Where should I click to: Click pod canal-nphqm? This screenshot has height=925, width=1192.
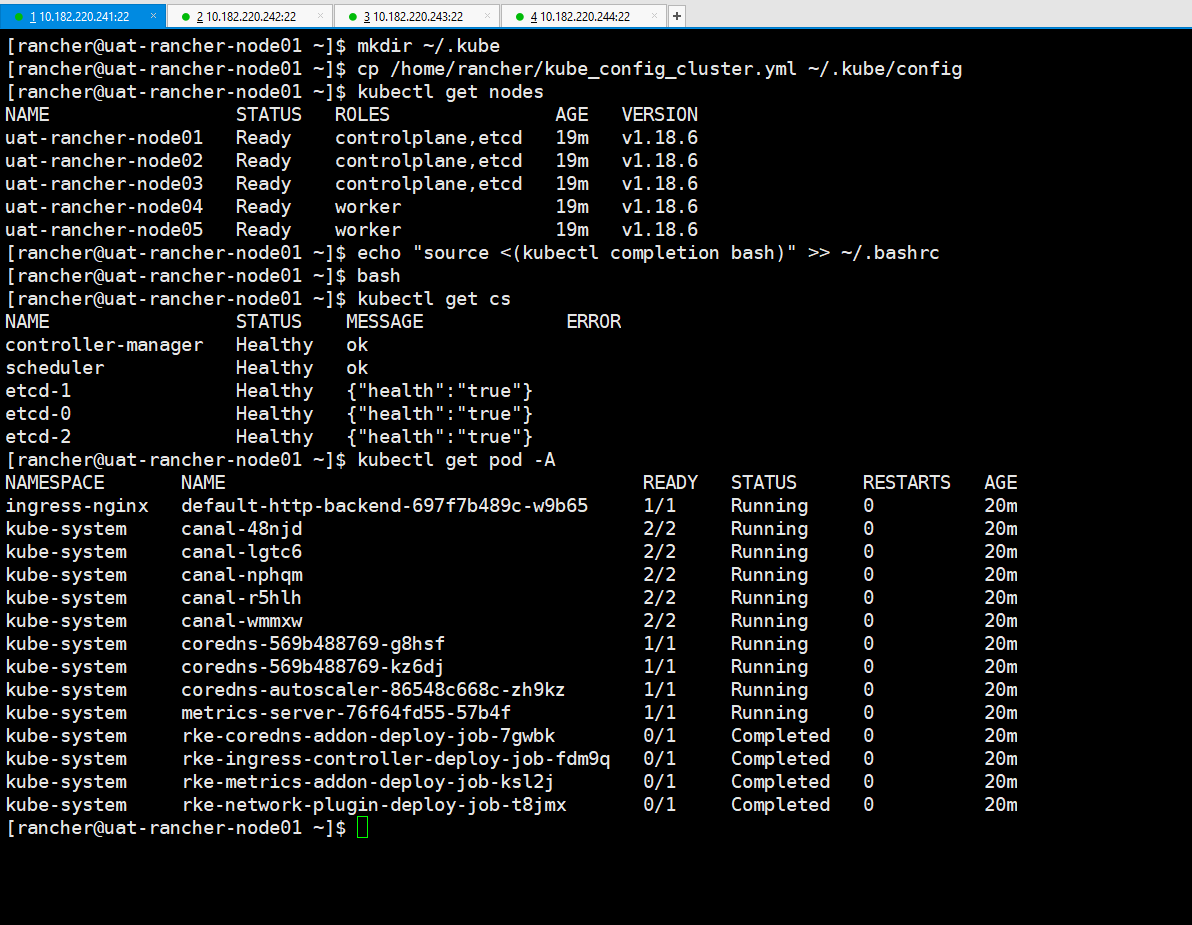[241, 575]
